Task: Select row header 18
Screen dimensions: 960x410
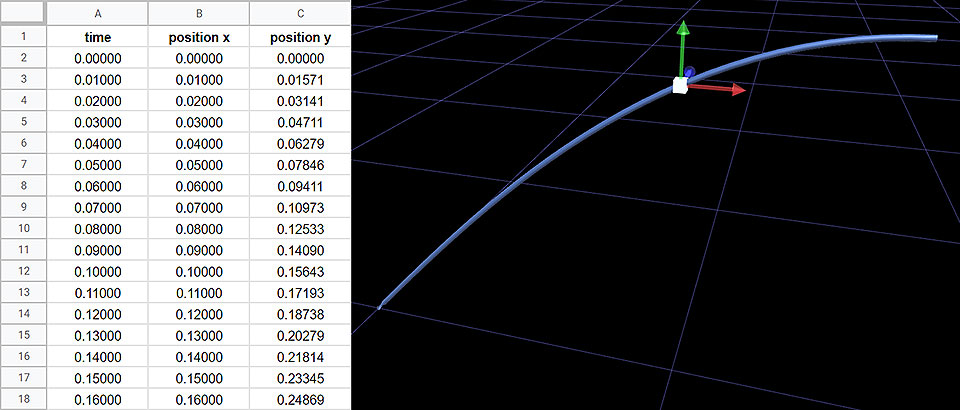Action: tap(23, 399)
